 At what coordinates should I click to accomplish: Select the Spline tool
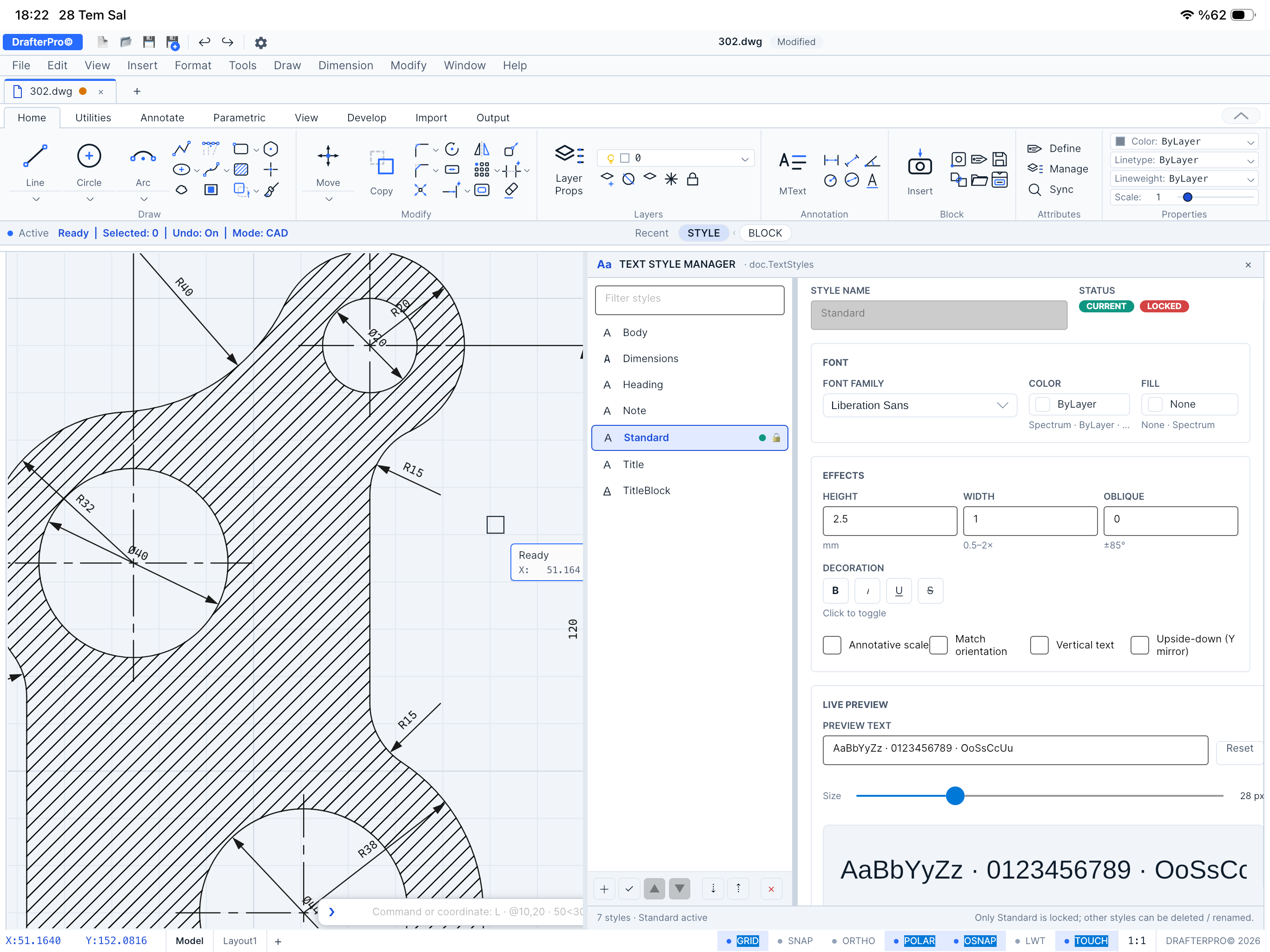[x=212, y=169]
